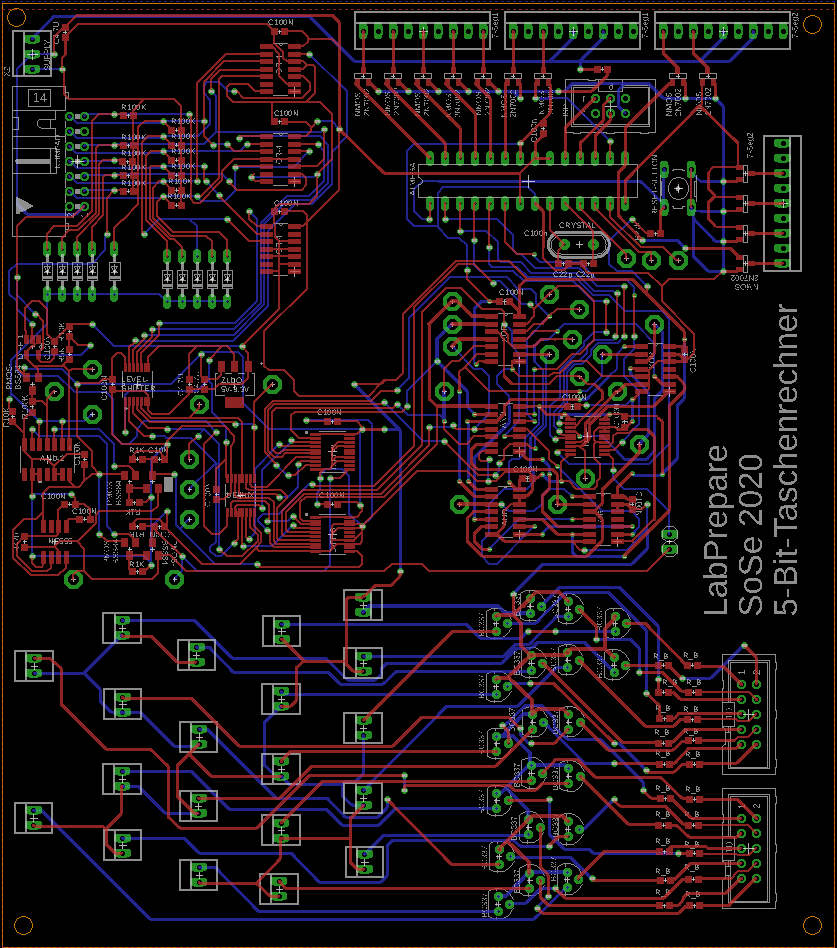This screenshot has height=948, width=837.
Task: Select the box labeled 14
Action: coord(40,98)
